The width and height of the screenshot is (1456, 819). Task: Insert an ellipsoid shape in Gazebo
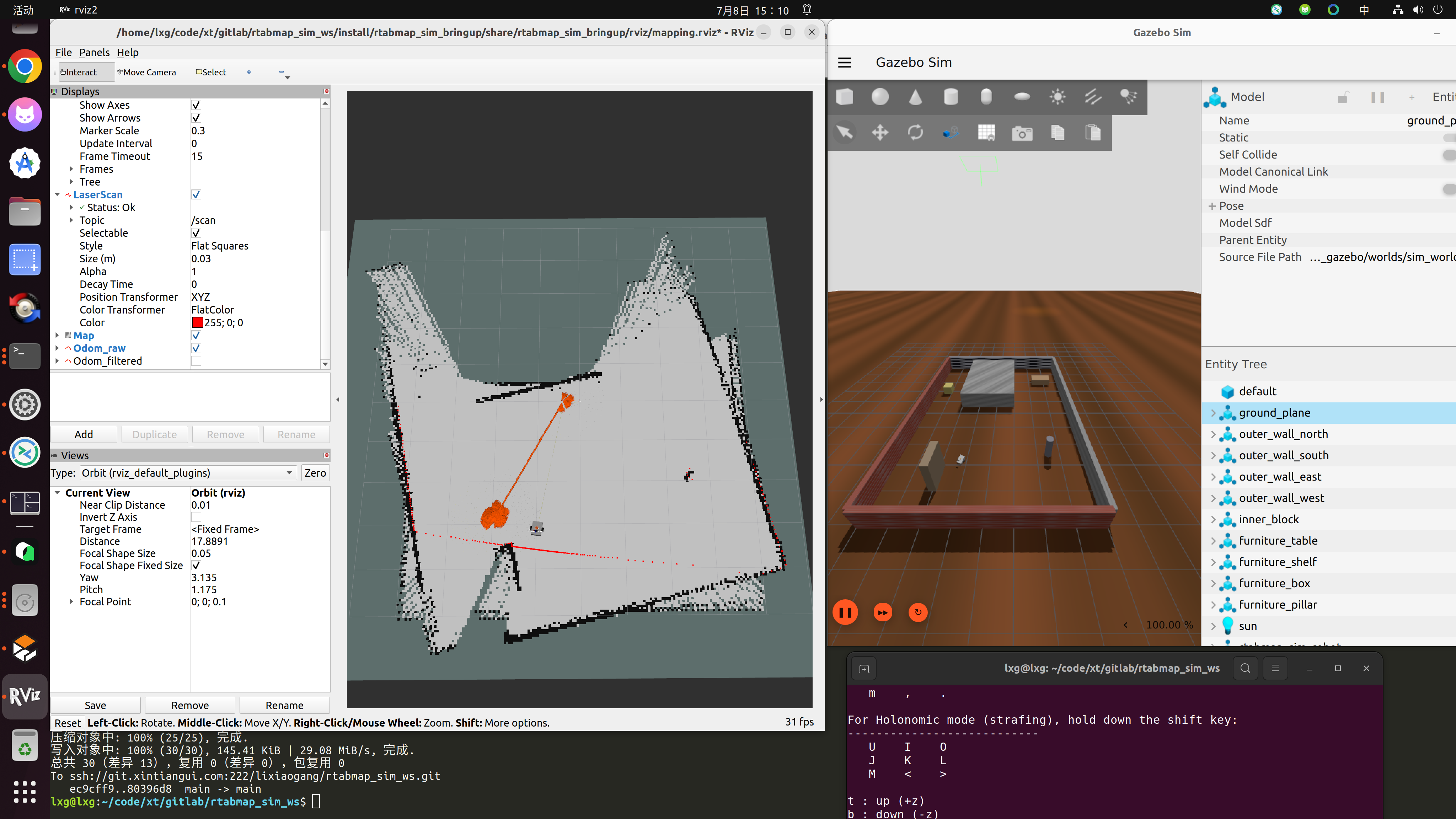[x=1022, y=97]
